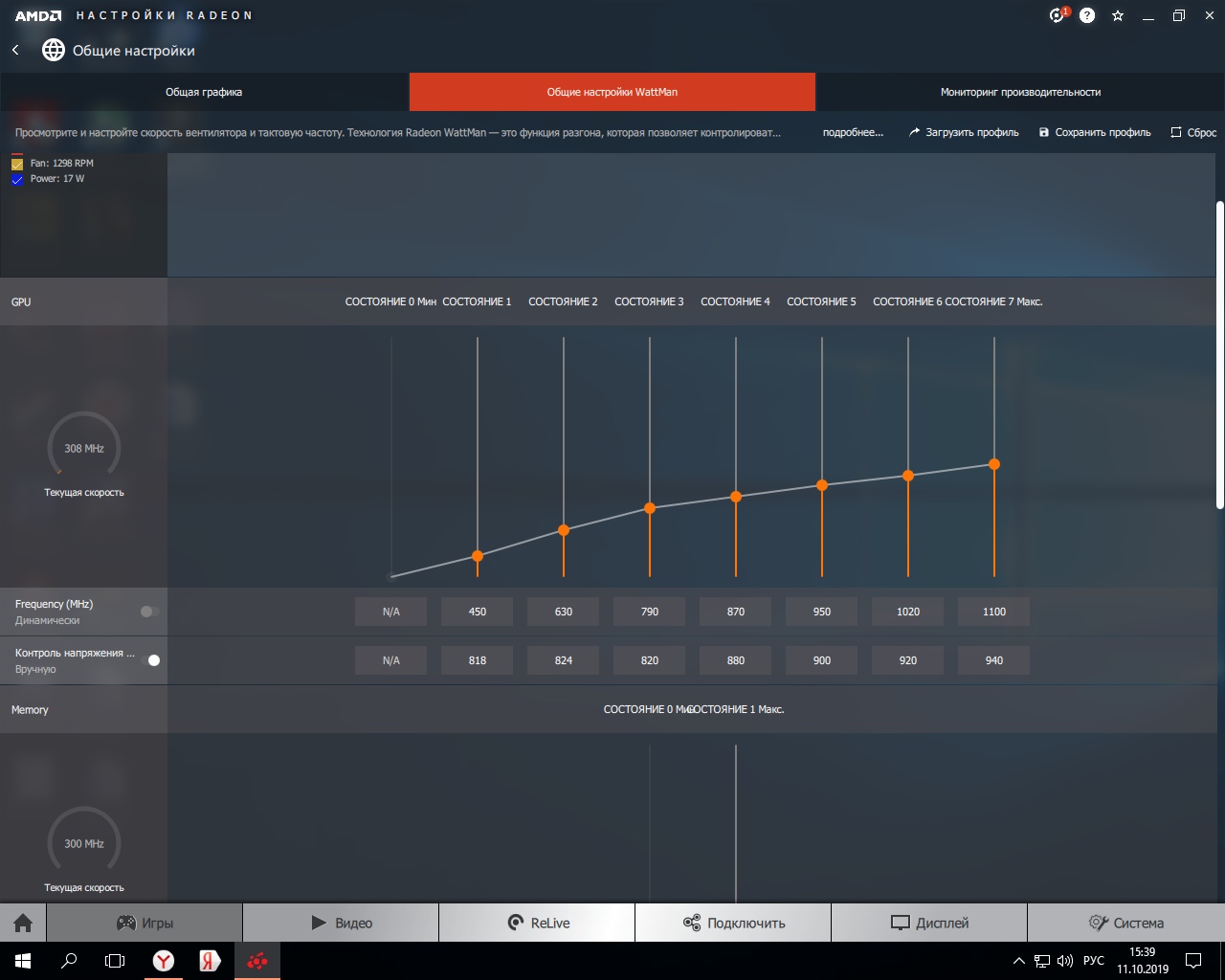Click the N/A field in the voltage row
Image resolution: width=1225 pixels, height=980 pixels.
click(391, 660)
